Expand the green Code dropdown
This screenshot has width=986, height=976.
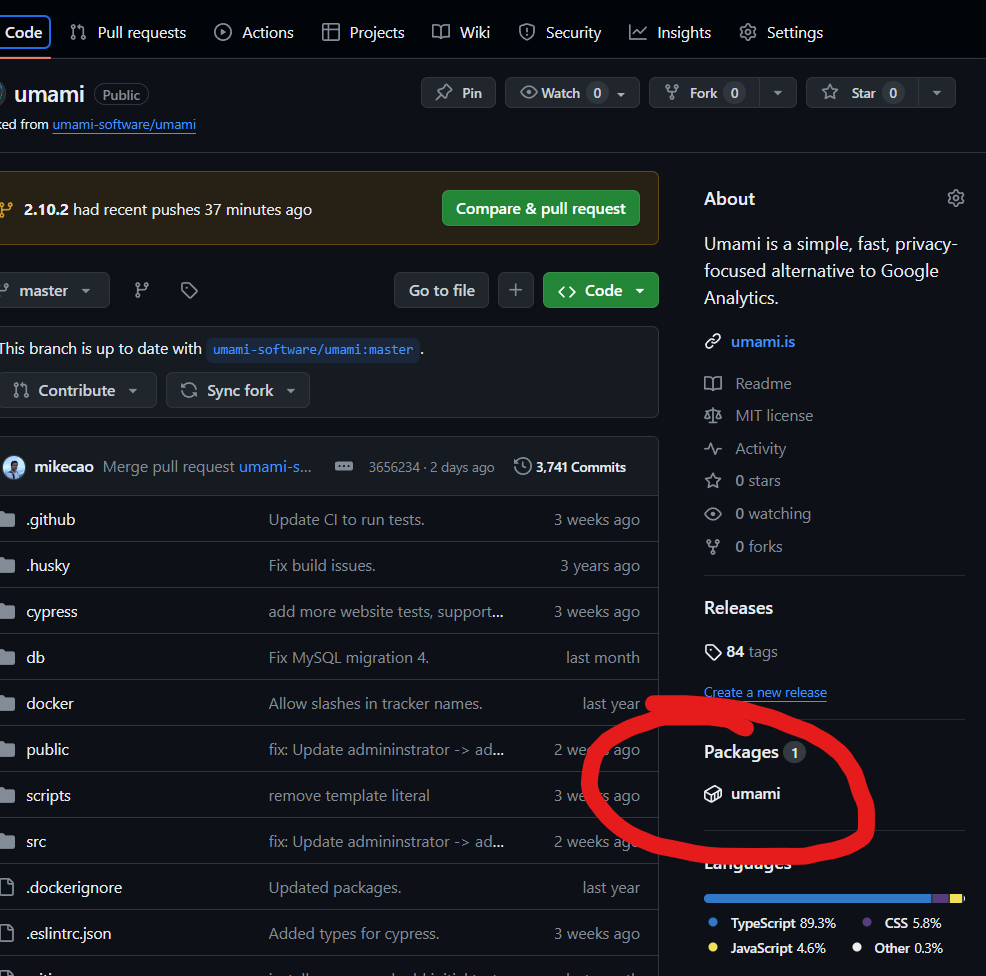(601, 290)
